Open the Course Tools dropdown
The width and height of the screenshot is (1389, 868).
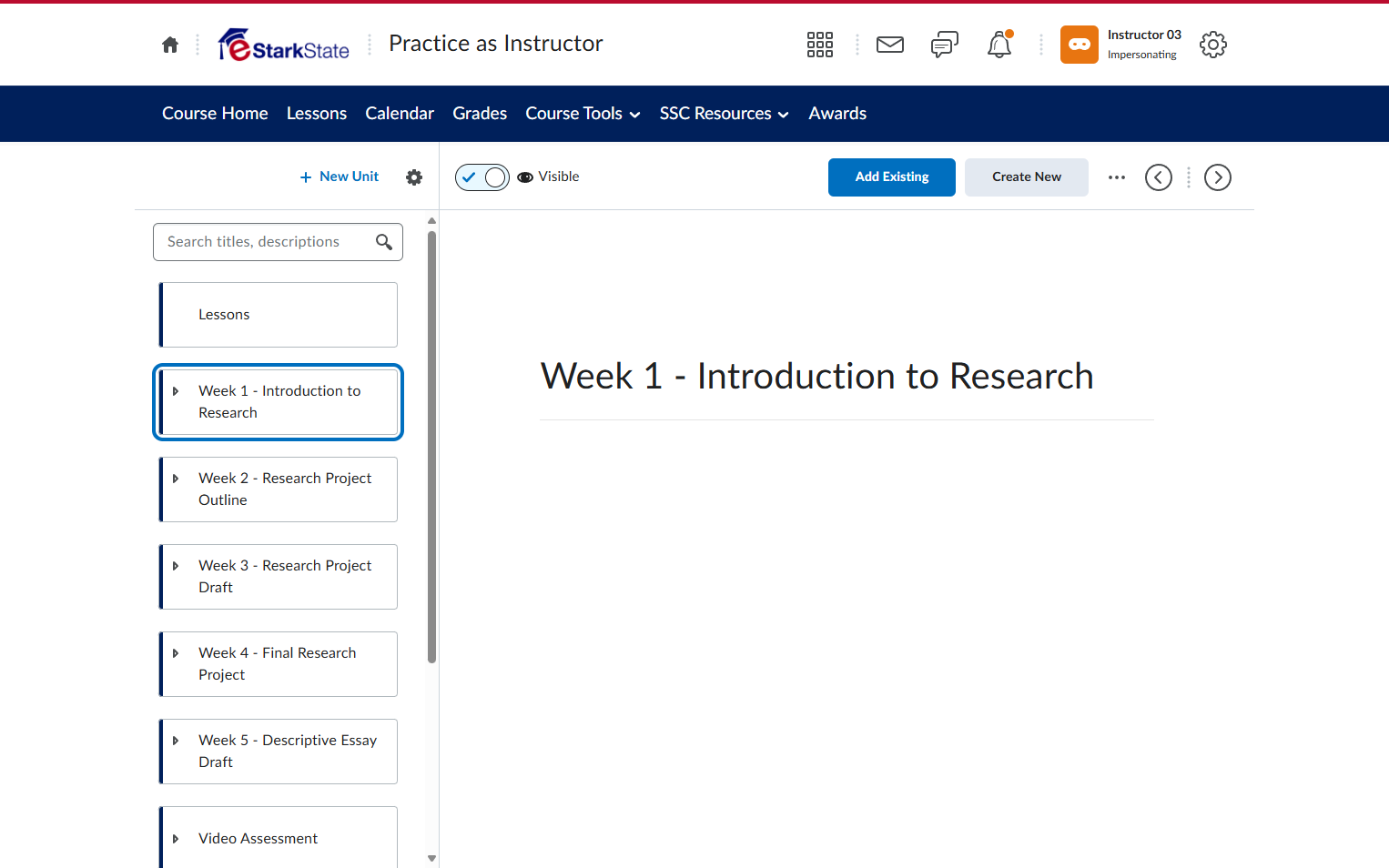[583, 114]
